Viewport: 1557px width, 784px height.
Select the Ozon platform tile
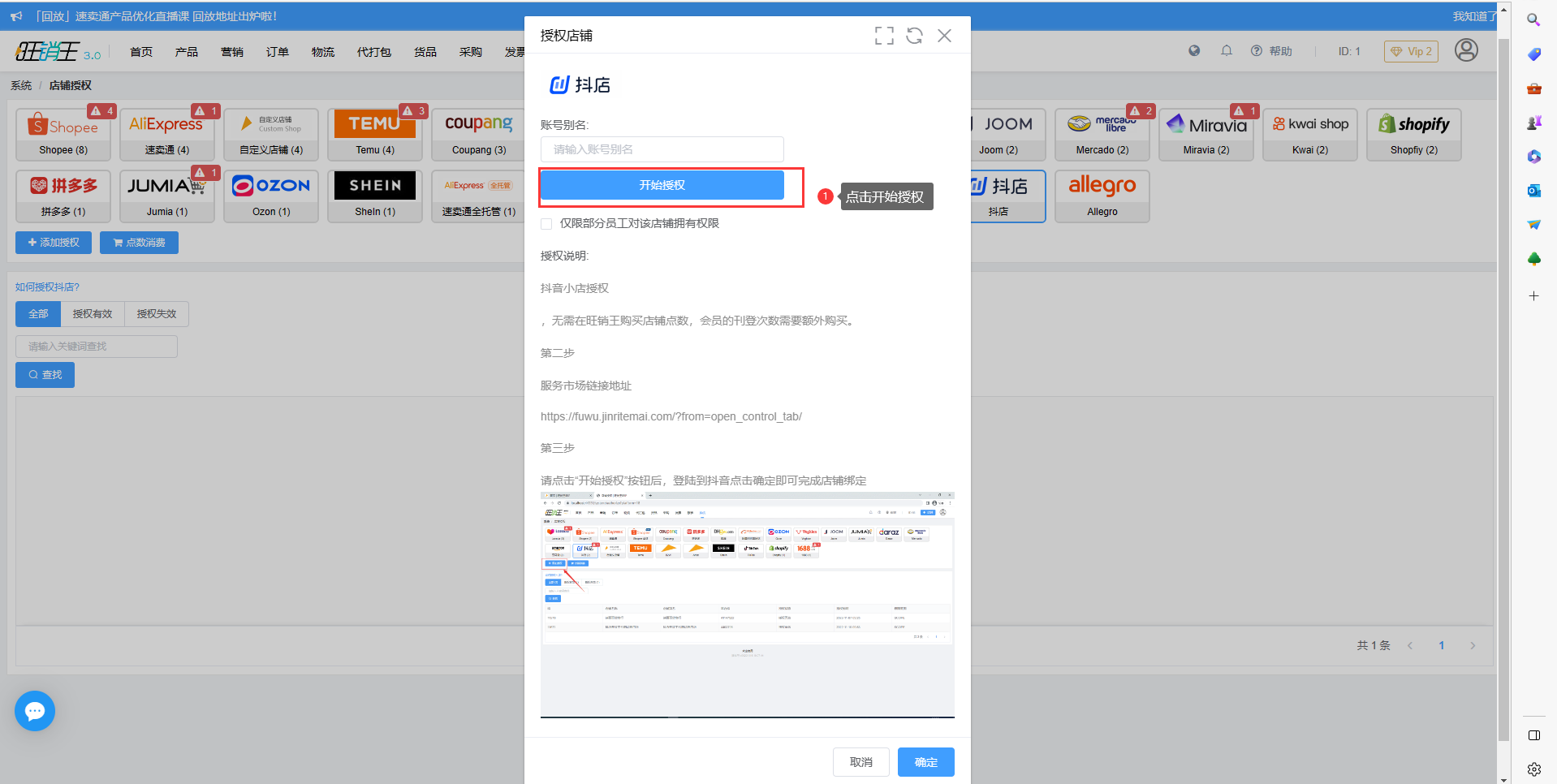[x=271, y=196]
